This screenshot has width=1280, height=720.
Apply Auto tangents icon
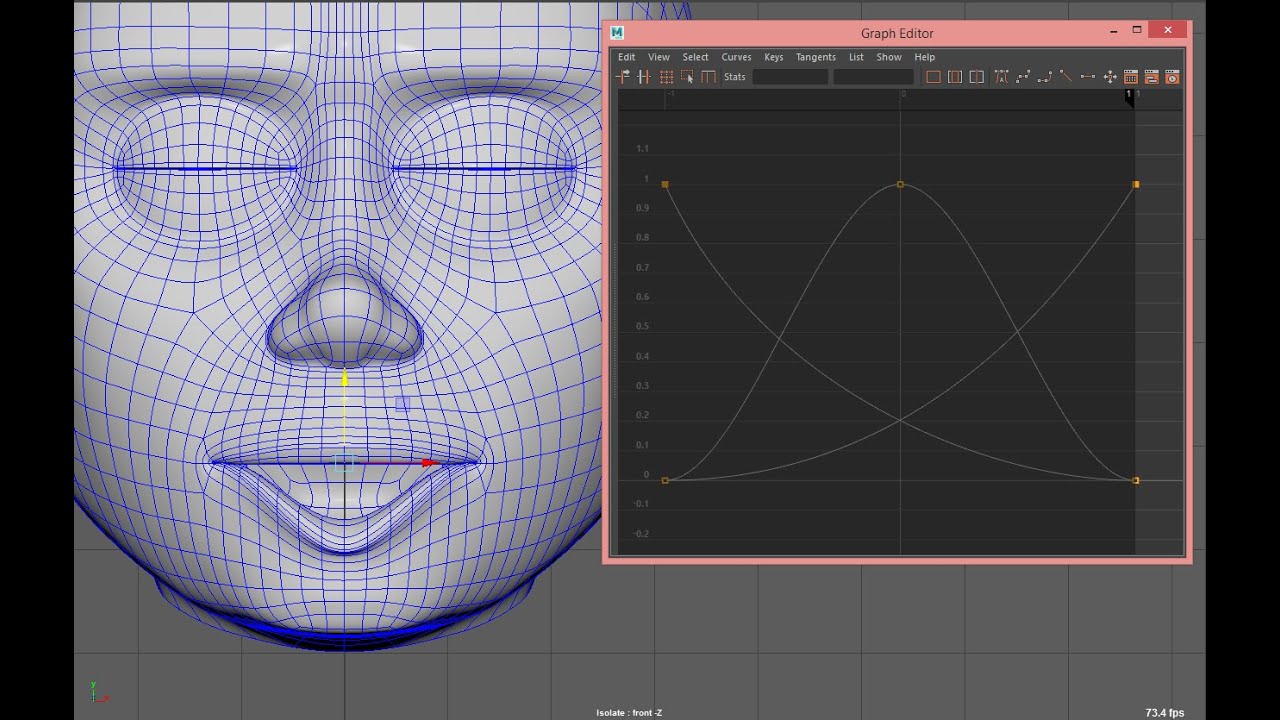coord(1001,77)
